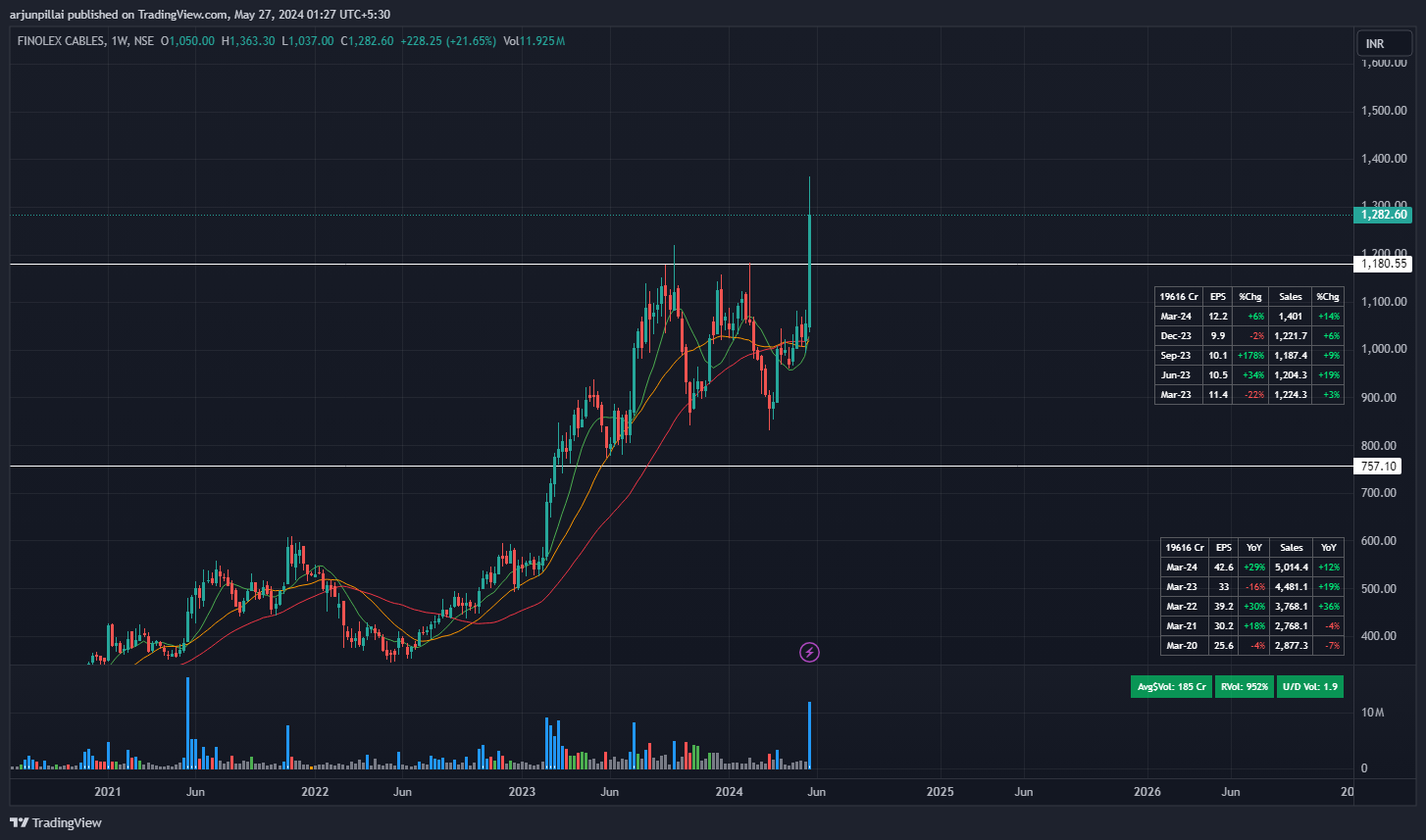
Task: Select the FINOLEX CABLES symbol title
Action: pos(59,41)
